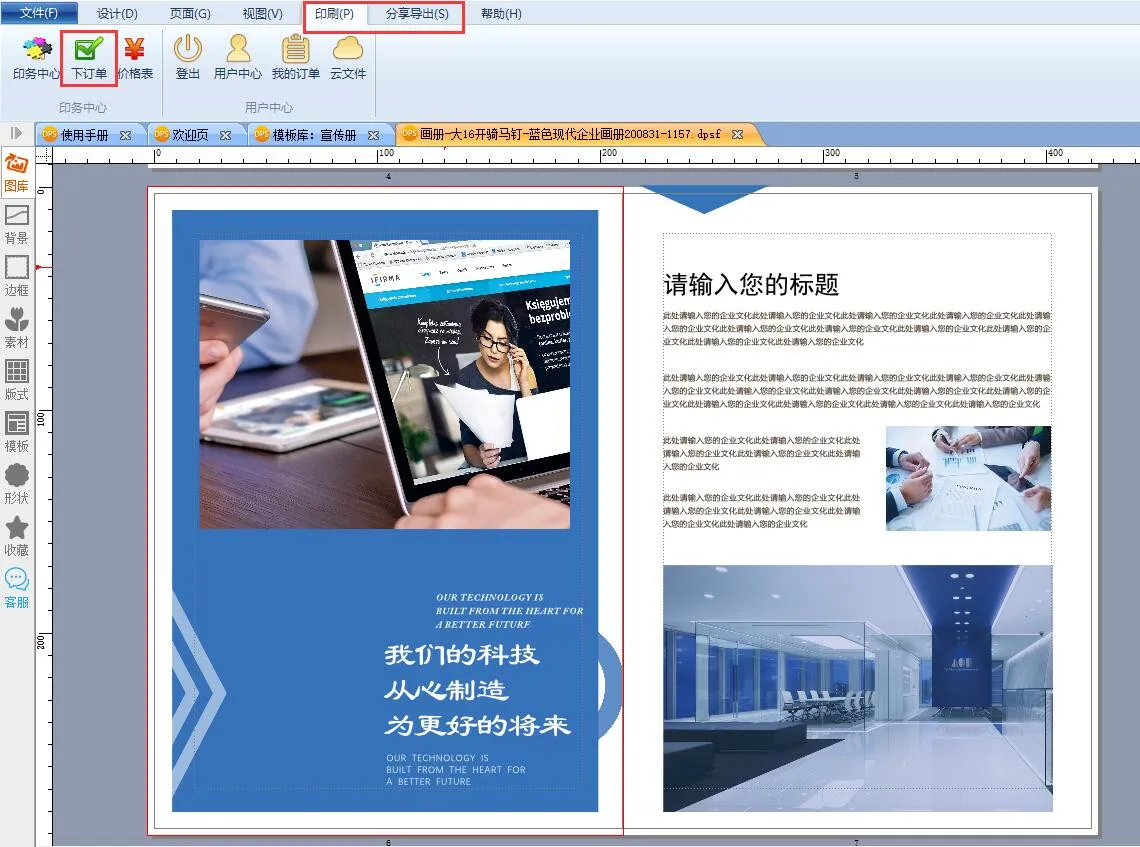The image size is (1140, 847).
Task: Click the ruler origin corner box
Action: [x=44, y=154]
